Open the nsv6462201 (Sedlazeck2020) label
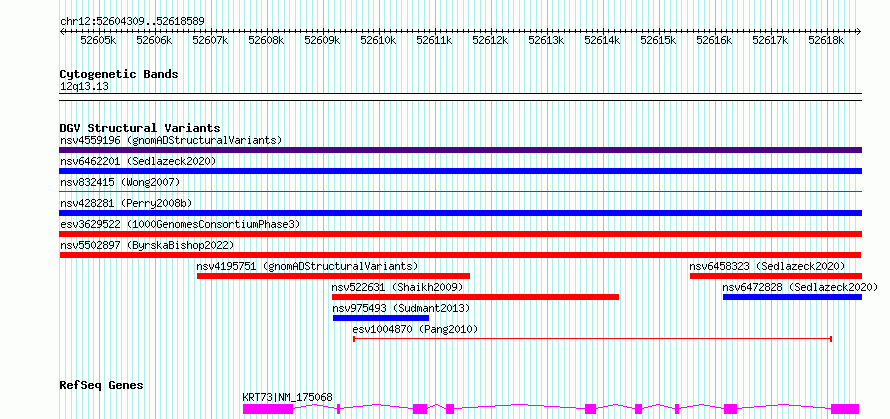Image resolution: width=890 pixels, height=419 pixels. tap(138, 161)
